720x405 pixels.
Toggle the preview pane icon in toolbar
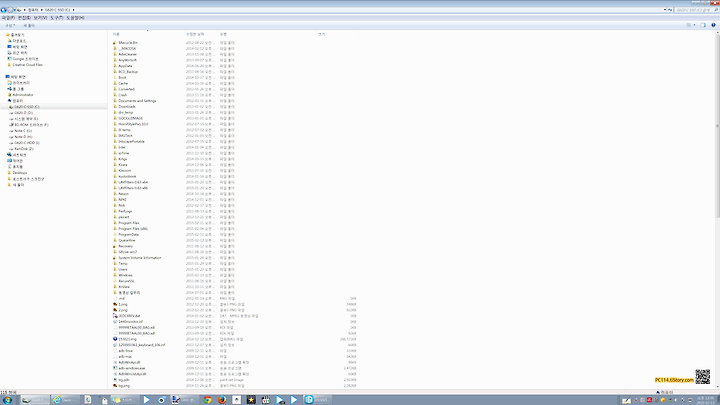703,25
